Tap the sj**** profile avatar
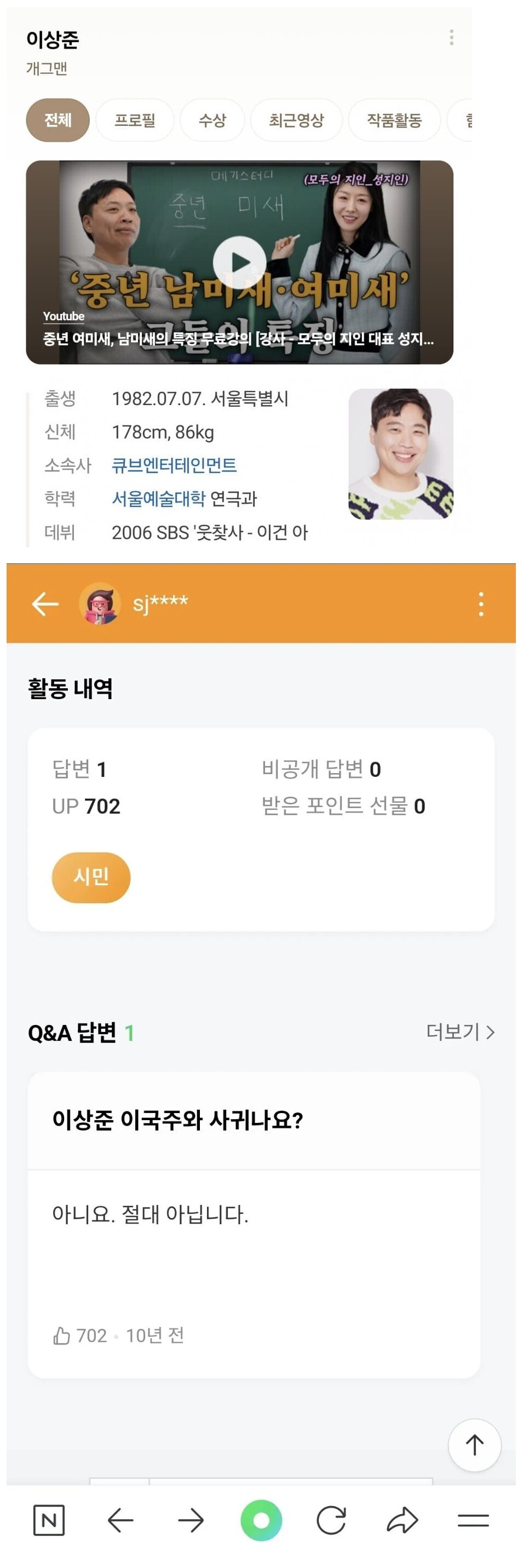523x1568 pixels. click(x=99, y=604)
